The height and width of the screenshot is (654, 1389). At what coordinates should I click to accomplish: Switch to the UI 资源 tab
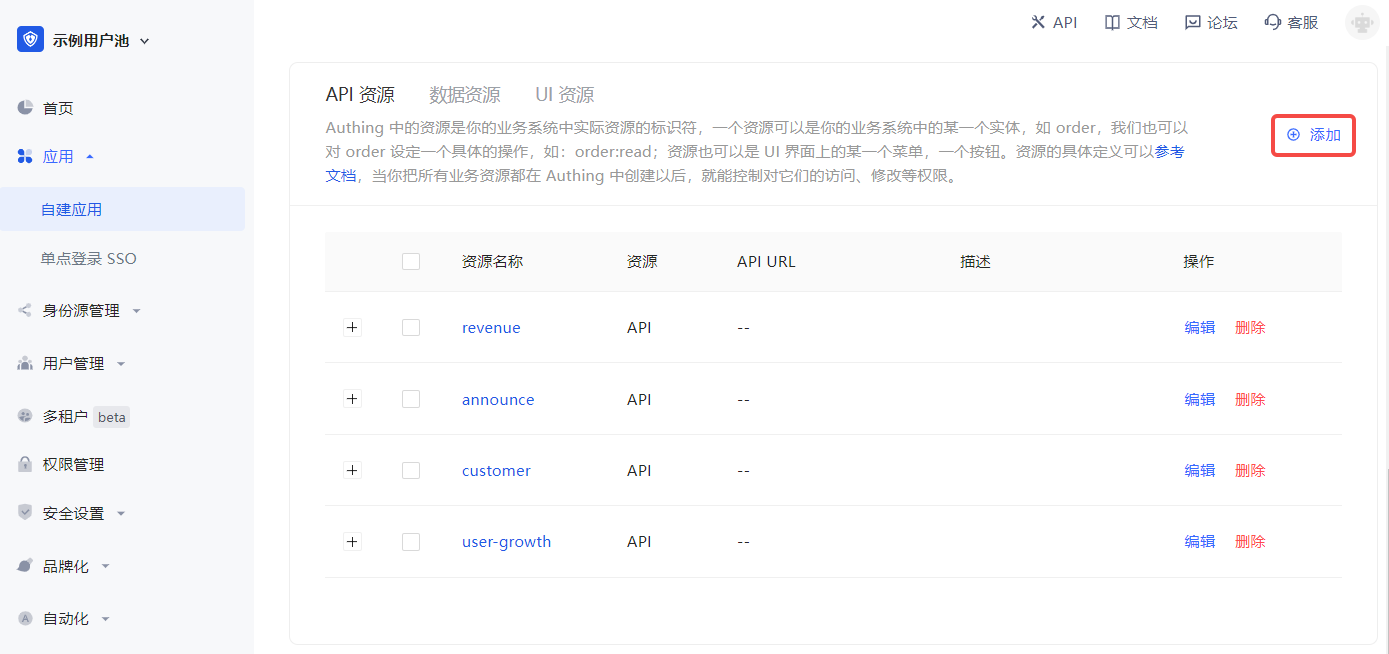point(565,95)
